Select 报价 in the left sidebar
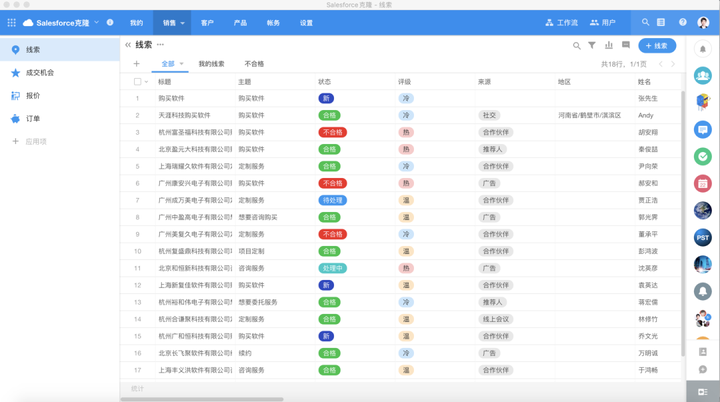The height and width of the screenshot is (402, 720). pos(60,96)
